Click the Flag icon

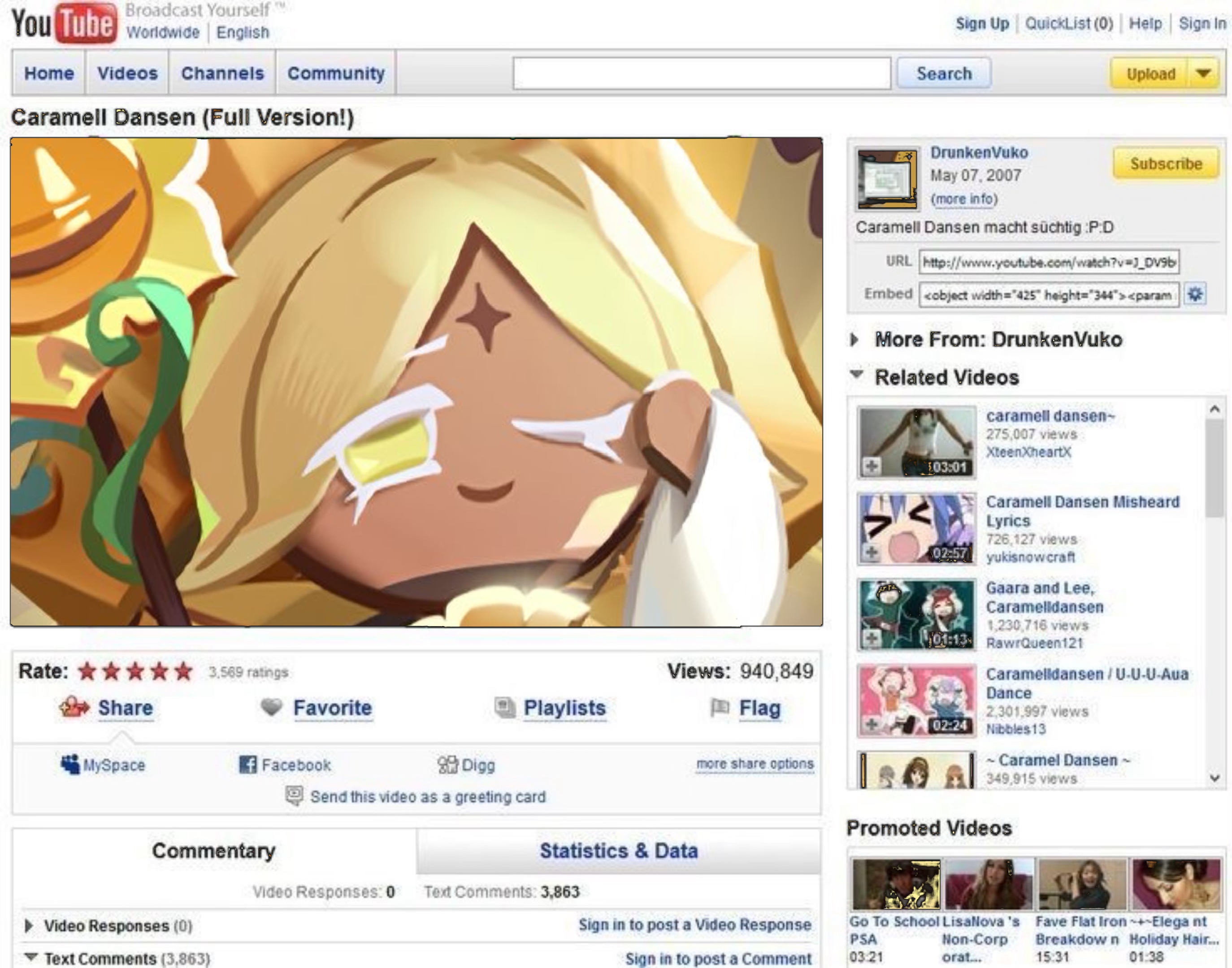720,707
